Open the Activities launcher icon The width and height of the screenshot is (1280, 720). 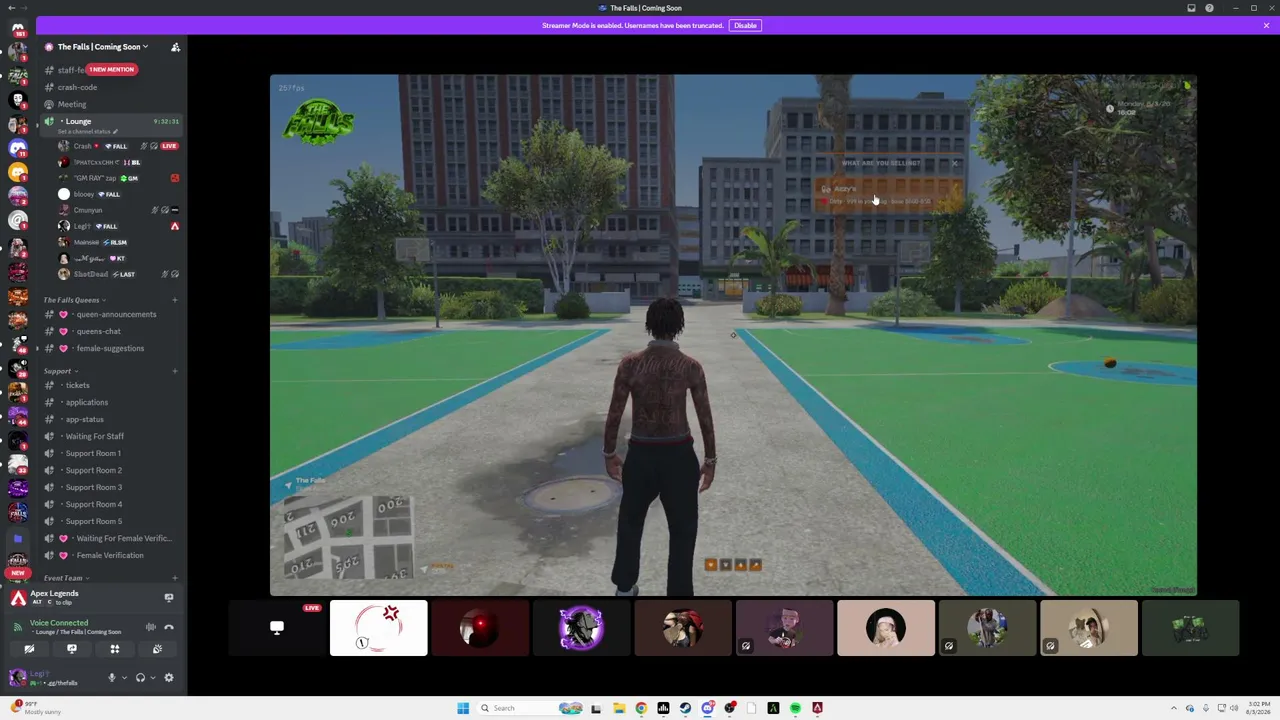(x=115, y=649)
